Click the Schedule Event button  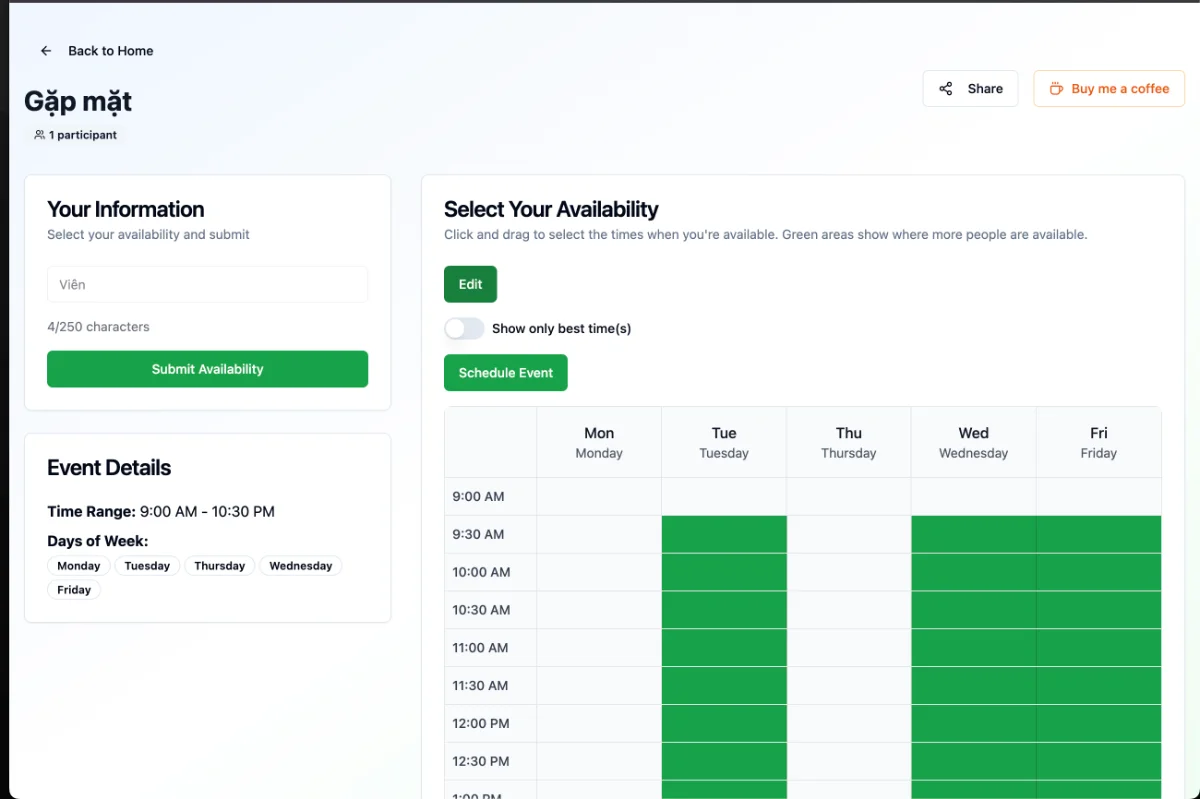505,373
